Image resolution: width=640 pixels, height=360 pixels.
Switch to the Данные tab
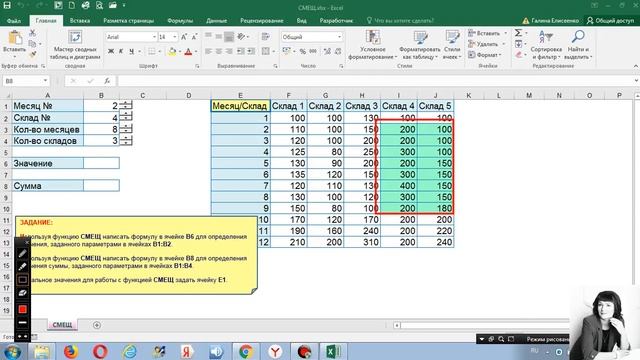pyautogui.click(x=216, y=20)
